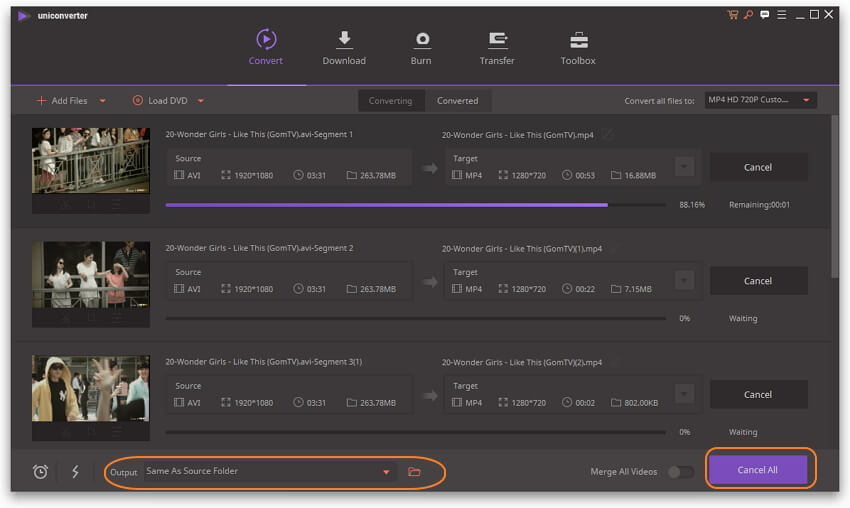
Task: Click the alarm clock schedule icon
Action: [40, 472]
